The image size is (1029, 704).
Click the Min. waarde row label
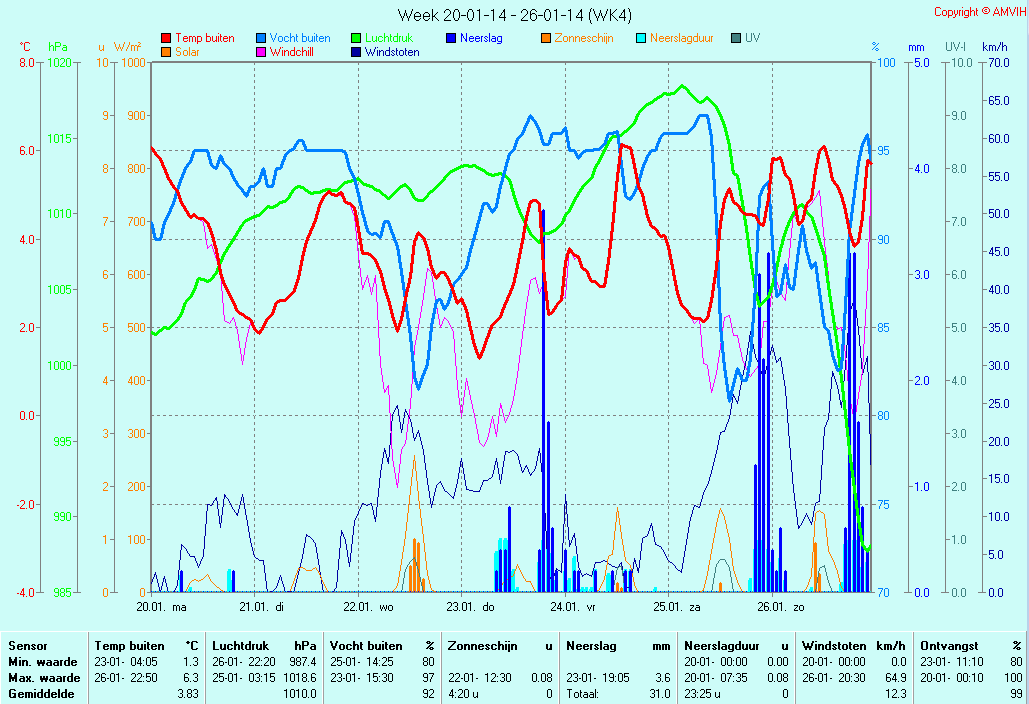[x=36, y=662]
